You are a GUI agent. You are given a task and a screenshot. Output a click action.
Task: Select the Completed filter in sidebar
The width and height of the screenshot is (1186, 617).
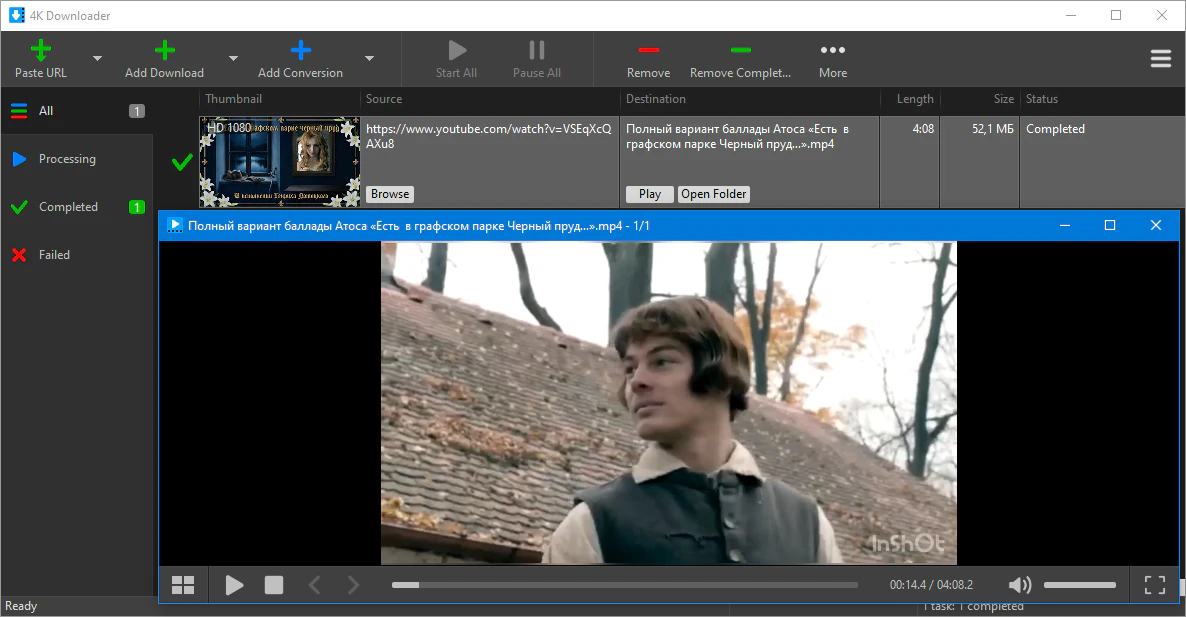pos(76,207)
